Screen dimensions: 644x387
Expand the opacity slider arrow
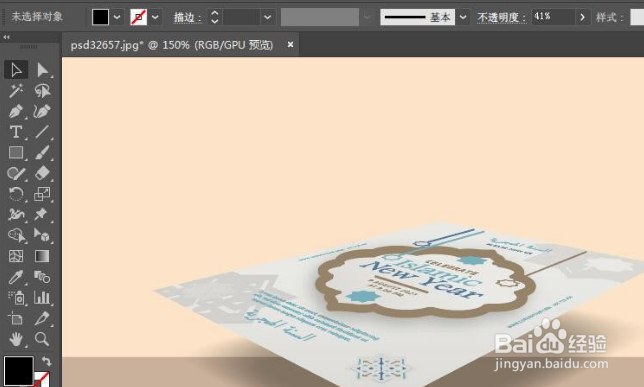582,17
